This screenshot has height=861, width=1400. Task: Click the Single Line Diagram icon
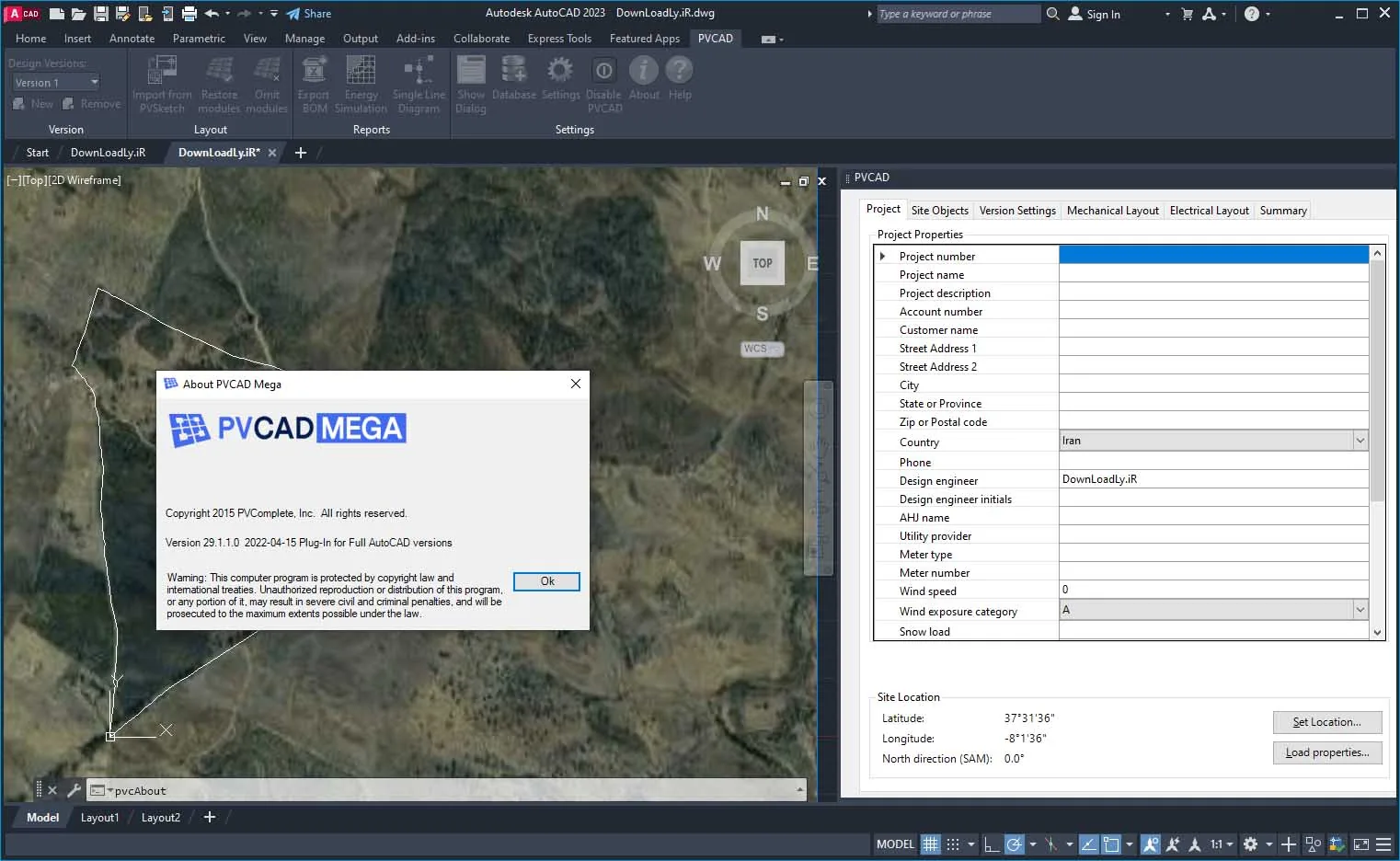(x=419, y=84)
